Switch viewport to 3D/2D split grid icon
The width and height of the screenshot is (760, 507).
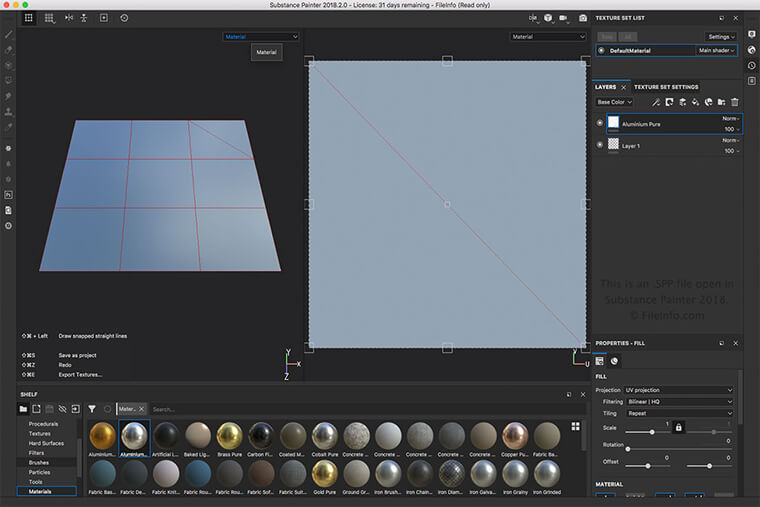(x=29, y=18)
